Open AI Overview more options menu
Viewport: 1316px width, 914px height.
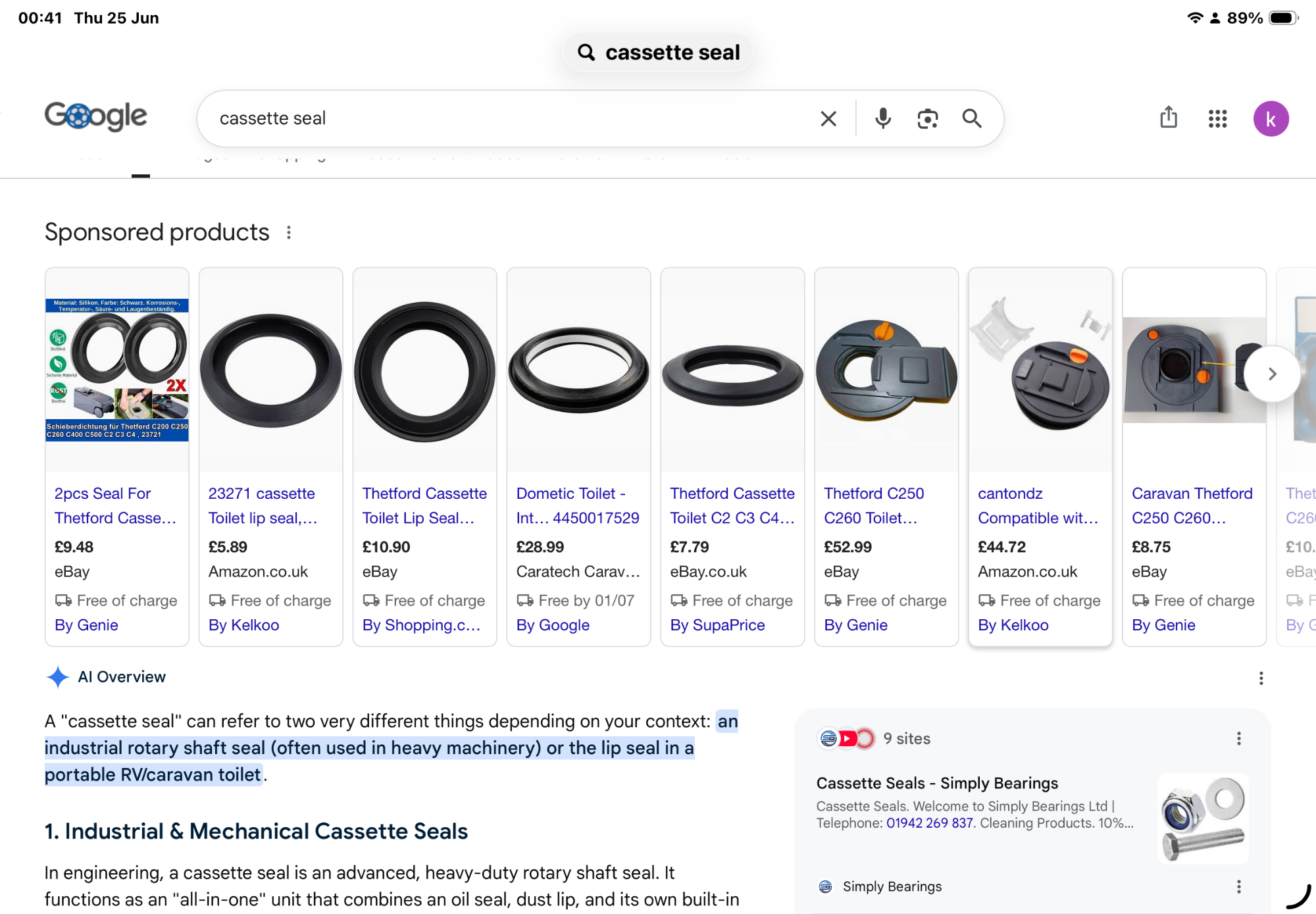tap(1261, 678)
